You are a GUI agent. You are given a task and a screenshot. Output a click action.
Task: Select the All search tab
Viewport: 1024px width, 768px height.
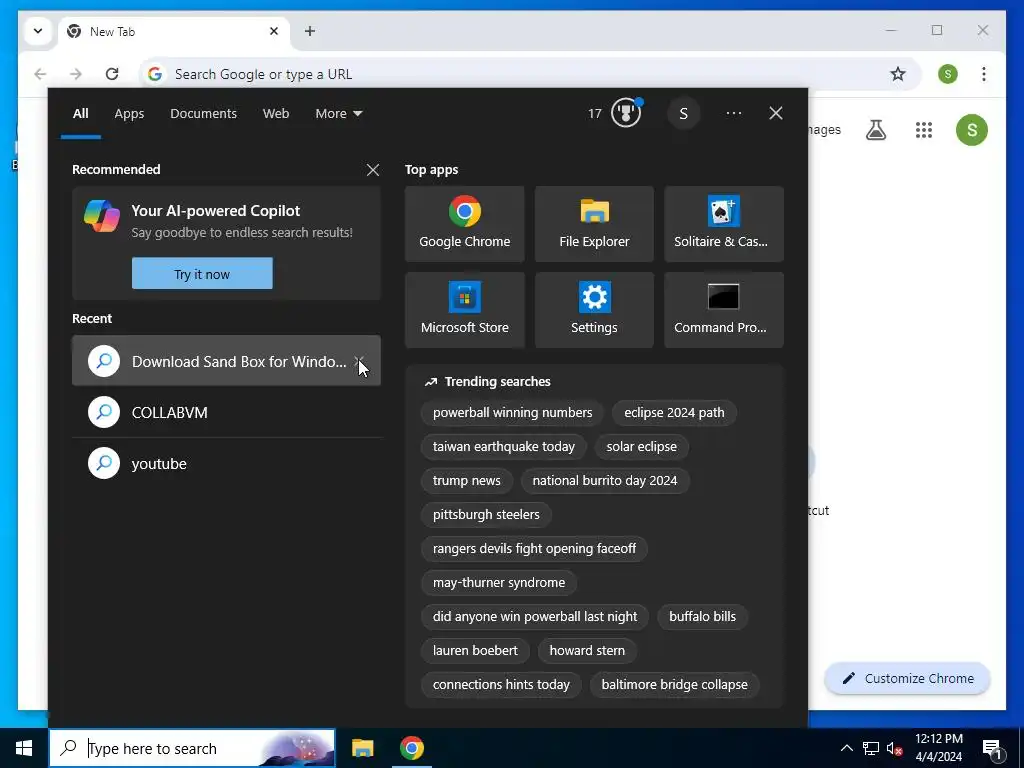coord(80,114)
